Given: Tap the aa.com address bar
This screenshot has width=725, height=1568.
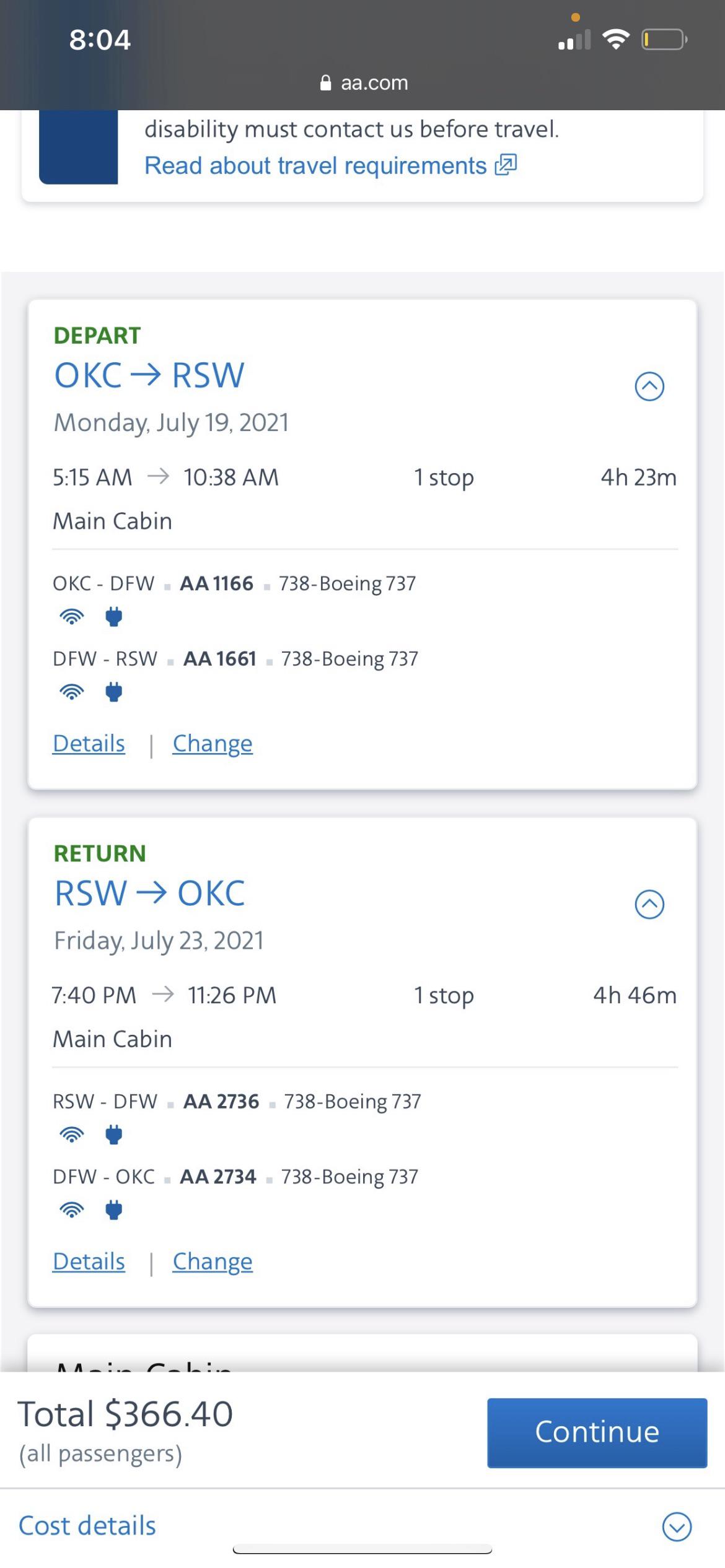Looking at the screenshot, I should (x=364, y=83).
